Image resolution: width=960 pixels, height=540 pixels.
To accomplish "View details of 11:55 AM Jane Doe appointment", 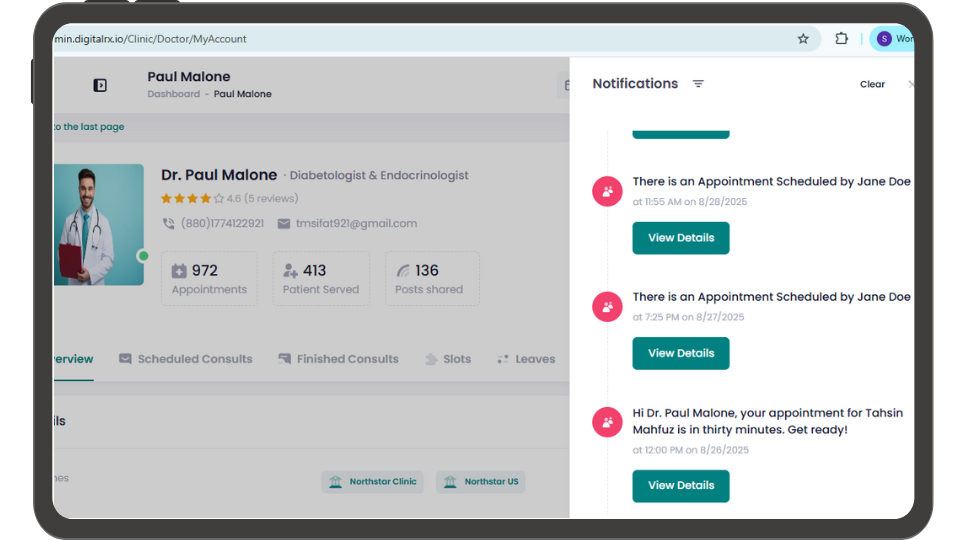I will point(681,238).
